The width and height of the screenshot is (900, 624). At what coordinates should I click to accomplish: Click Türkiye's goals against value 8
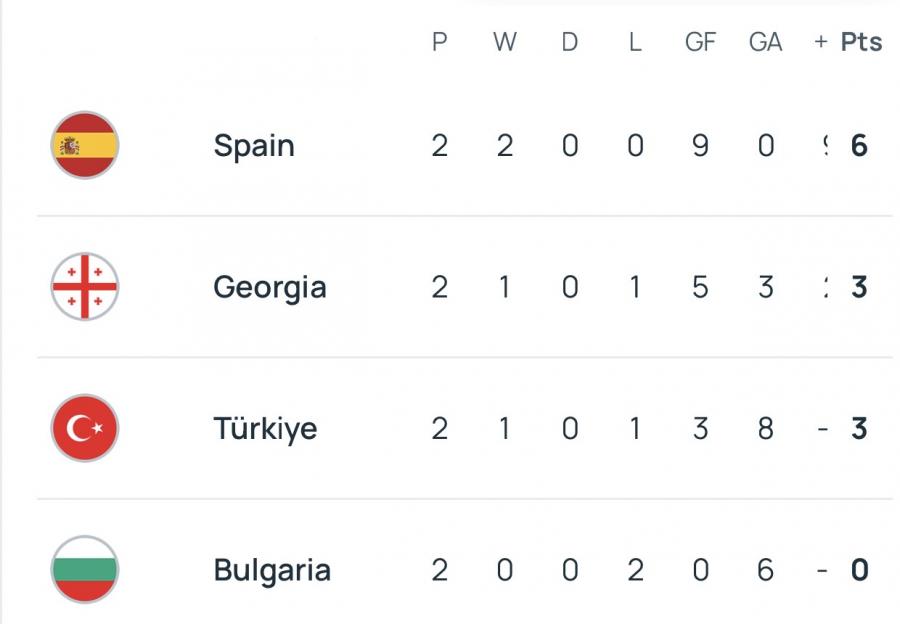pyautogui.click(x=765, y=429)
